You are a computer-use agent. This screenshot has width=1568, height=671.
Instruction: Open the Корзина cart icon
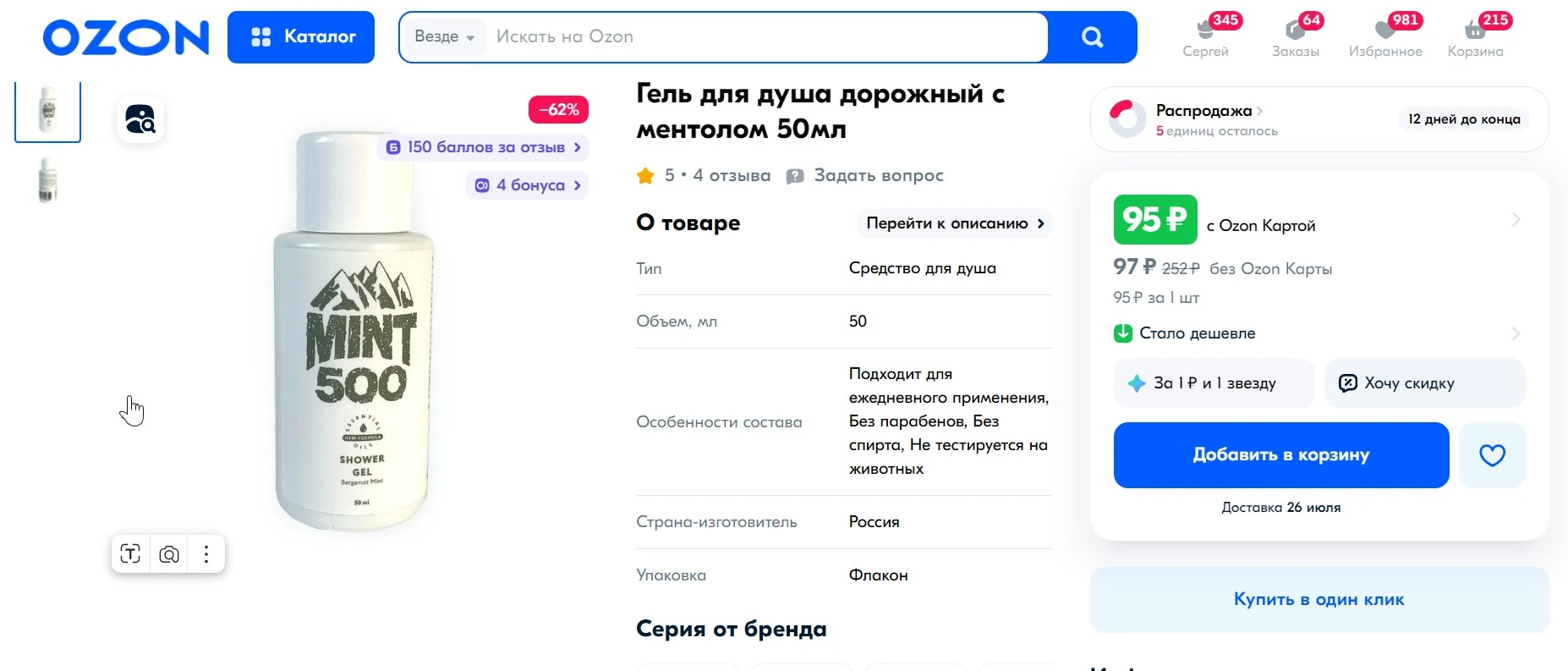(1476, 37)
